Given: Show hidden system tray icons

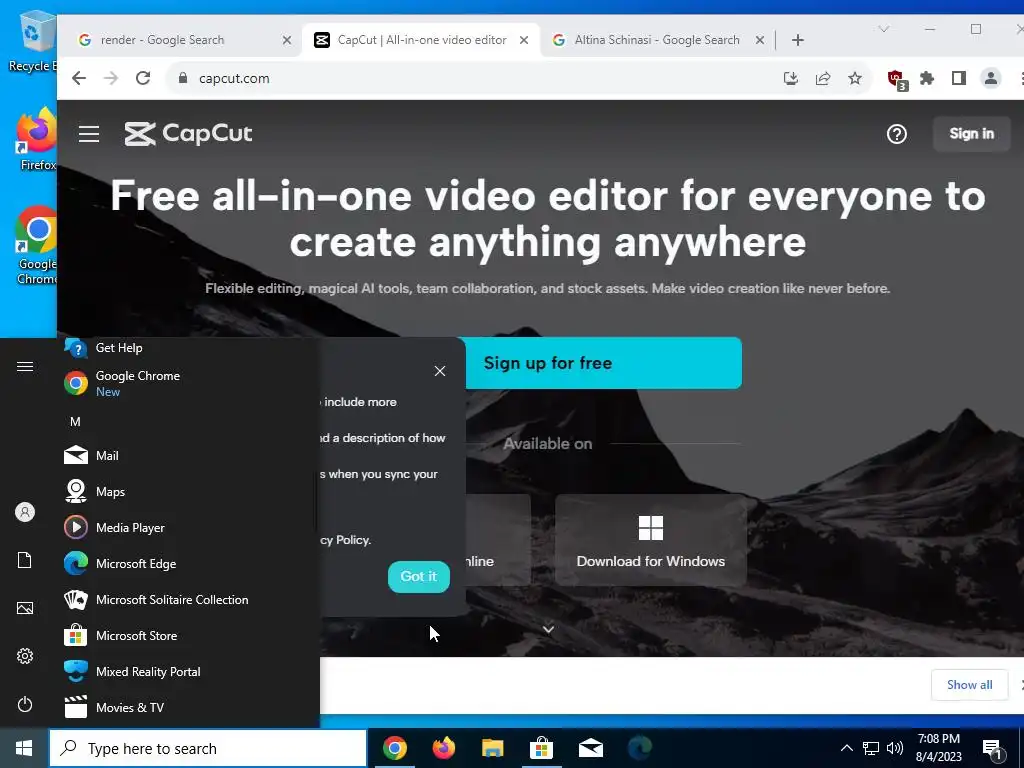Looking at the screenshot, I should (846, 748).
